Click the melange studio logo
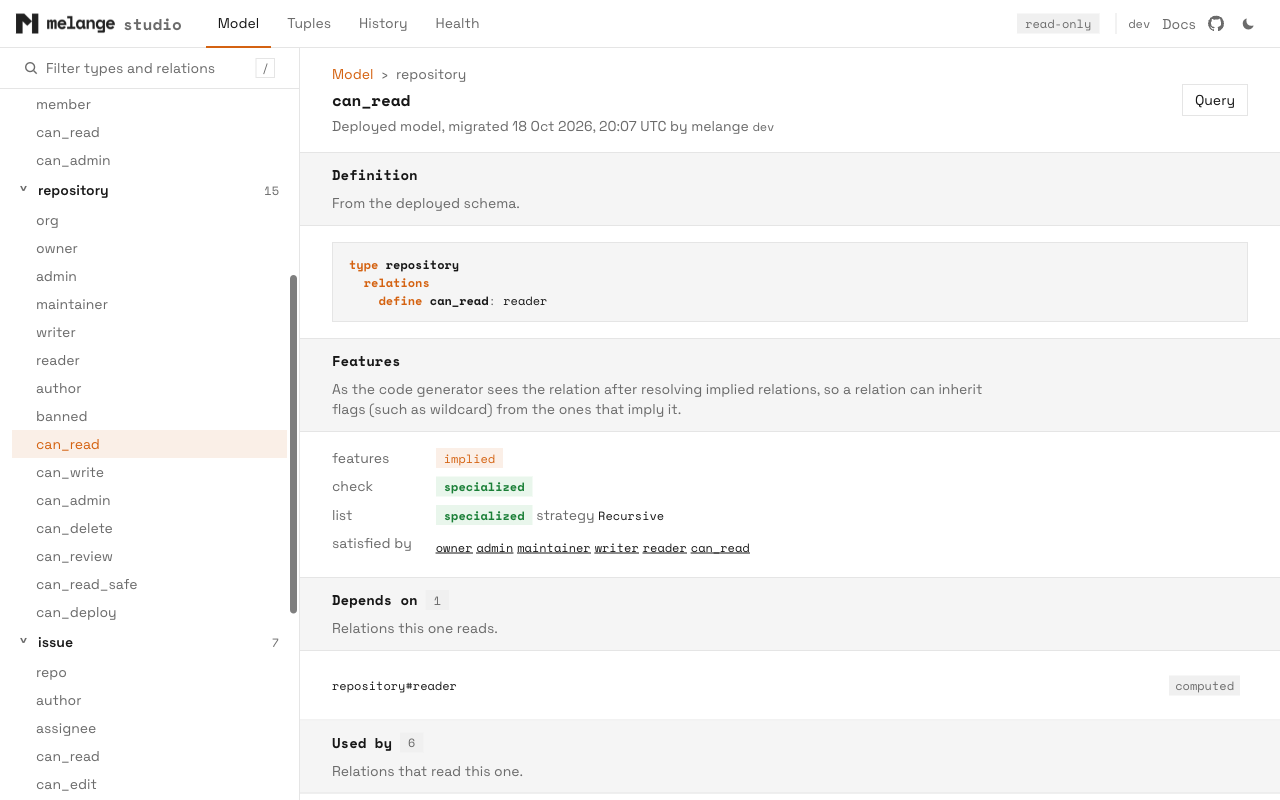 point(99,23)
